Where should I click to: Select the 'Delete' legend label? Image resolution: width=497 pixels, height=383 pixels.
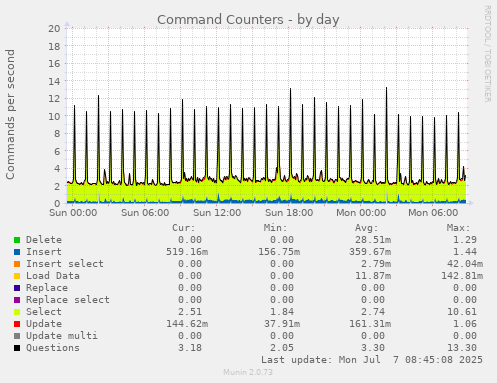[44, 240]
